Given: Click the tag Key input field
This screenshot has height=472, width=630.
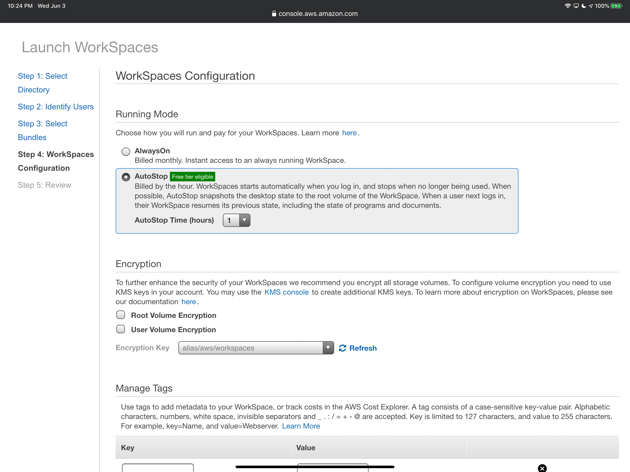Looking at the screenshot, I should click(158, 468).
